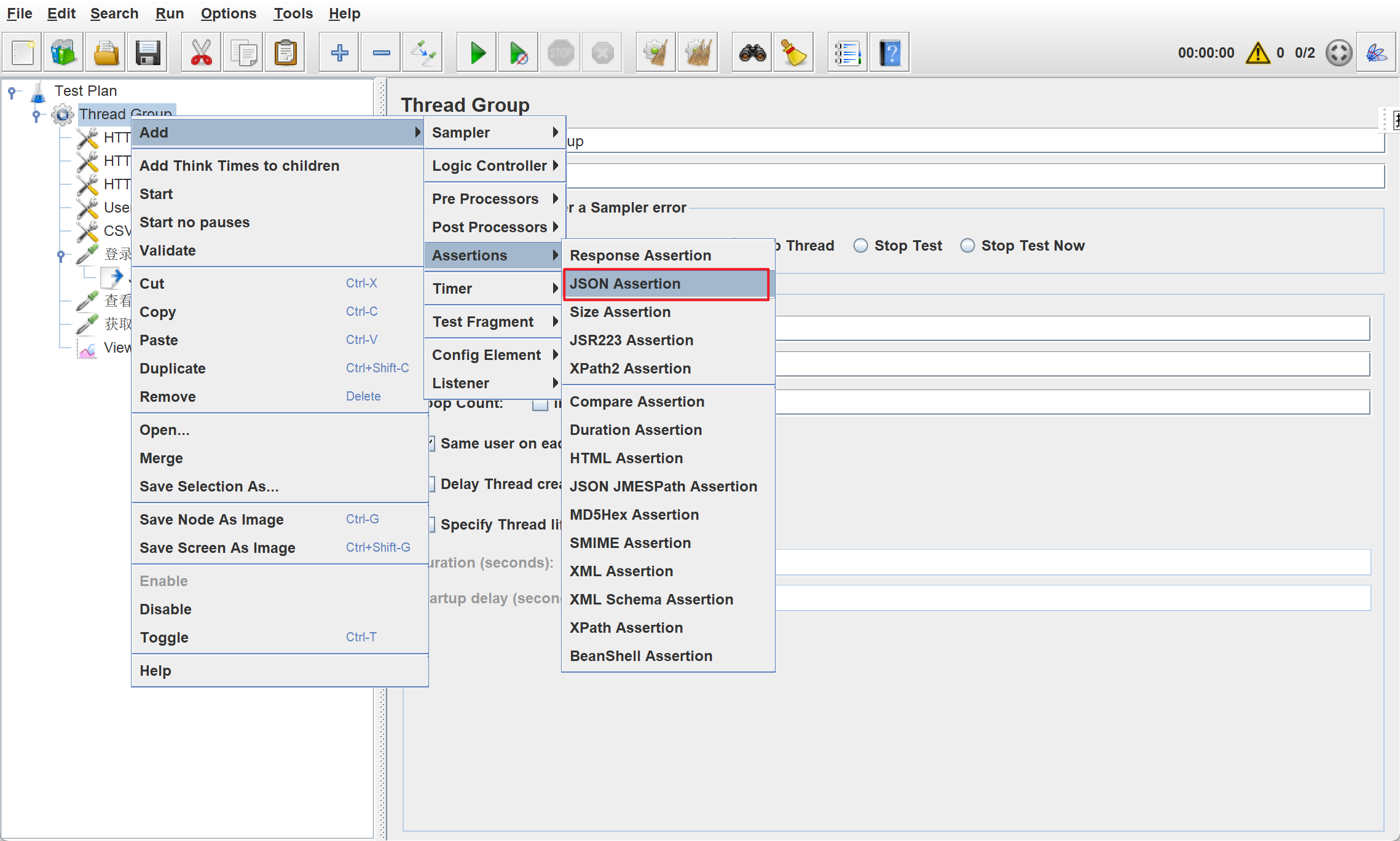This screenshot has width=1400, height=841.
Task: Click the Clear All broom icon
Action: point(698,53)
